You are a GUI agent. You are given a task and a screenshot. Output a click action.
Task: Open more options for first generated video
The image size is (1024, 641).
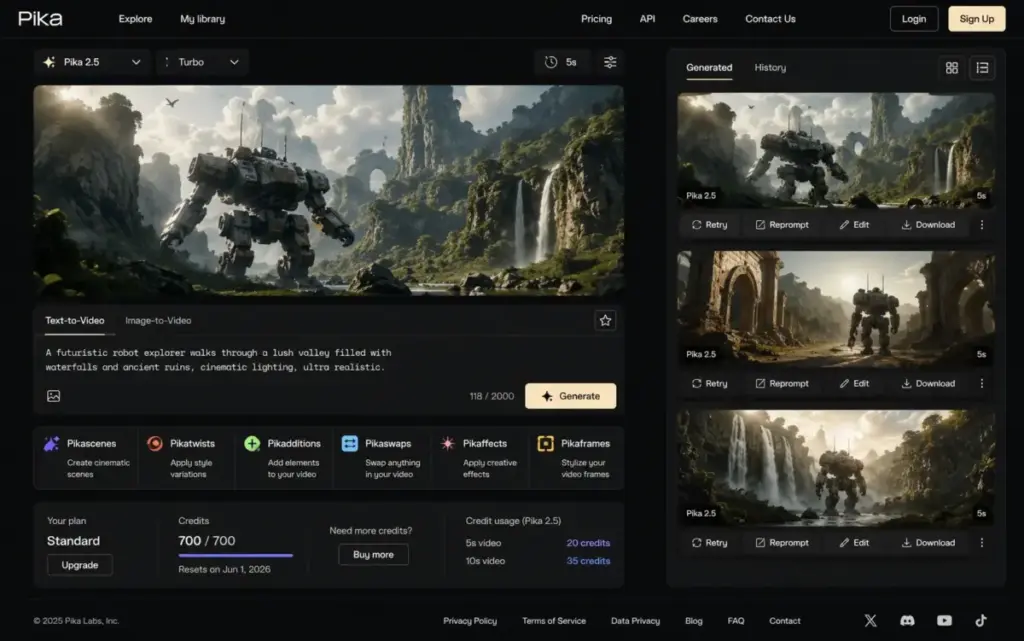[x=982, y=225]
